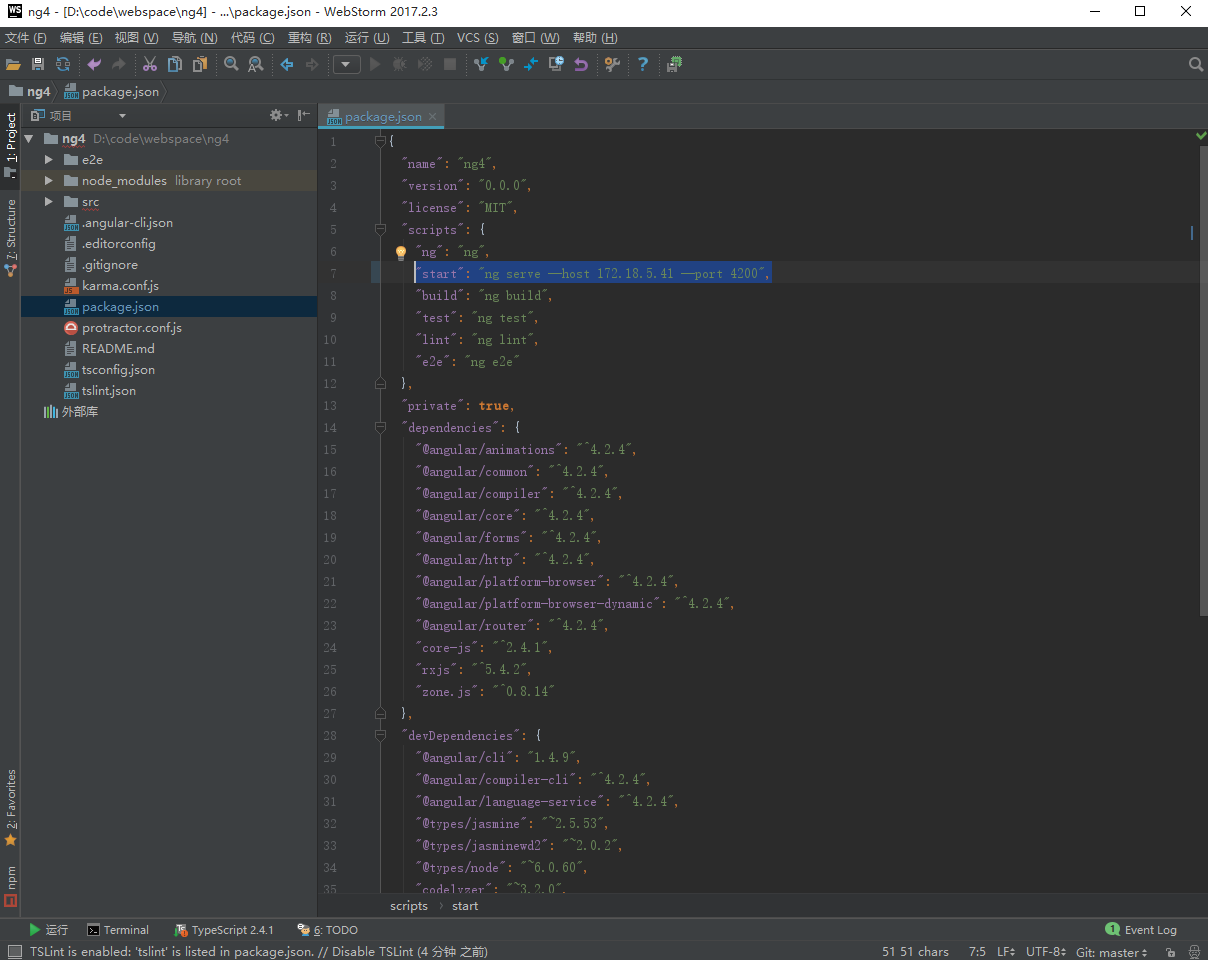The image size is (1208, 960).
Task: Open Settings via the wrench icon
Action: [x=612, y=64]
